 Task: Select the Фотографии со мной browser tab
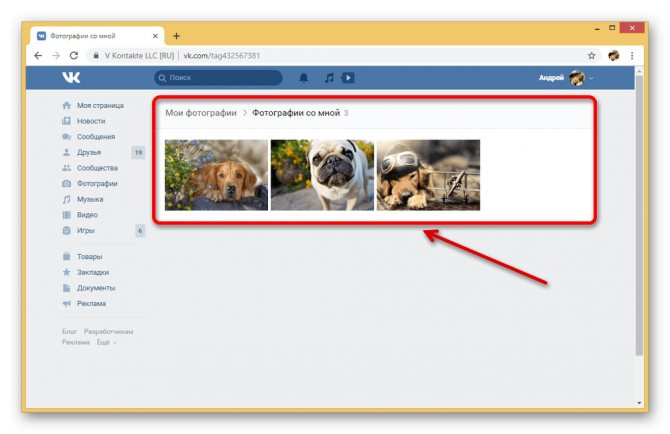tap(97, 36)
